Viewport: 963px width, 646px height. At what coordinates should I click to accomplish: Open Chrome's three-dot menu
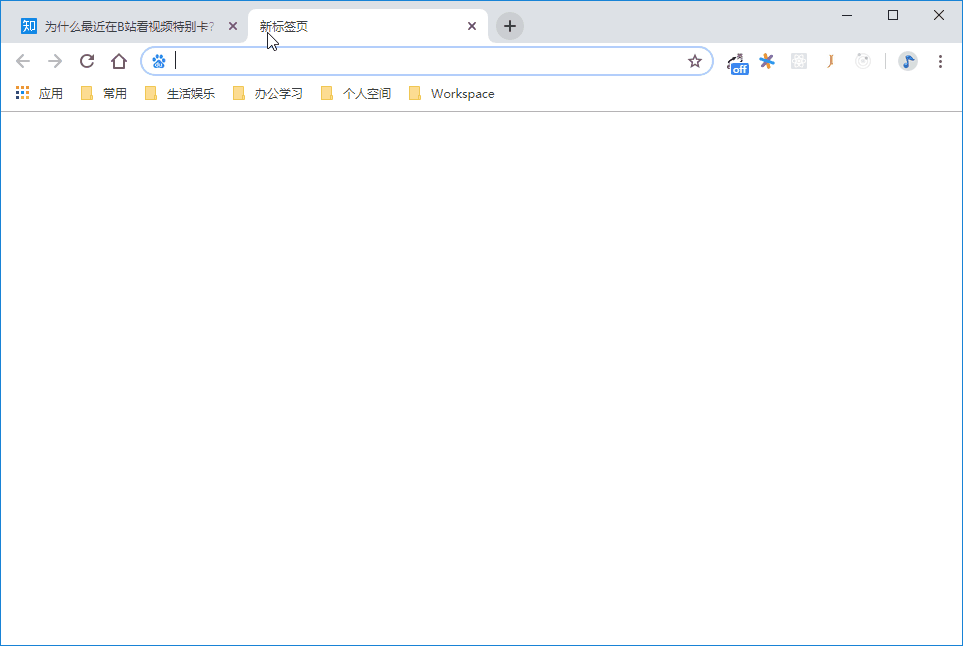tap(940, 61)
